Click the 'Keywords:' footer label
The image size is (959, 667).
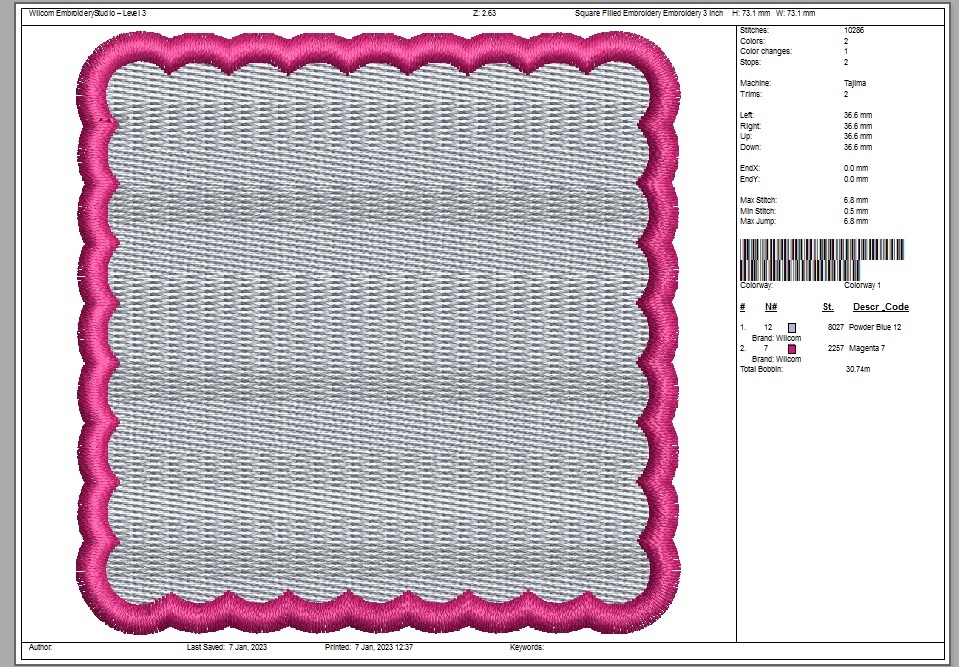coord(527,647)
